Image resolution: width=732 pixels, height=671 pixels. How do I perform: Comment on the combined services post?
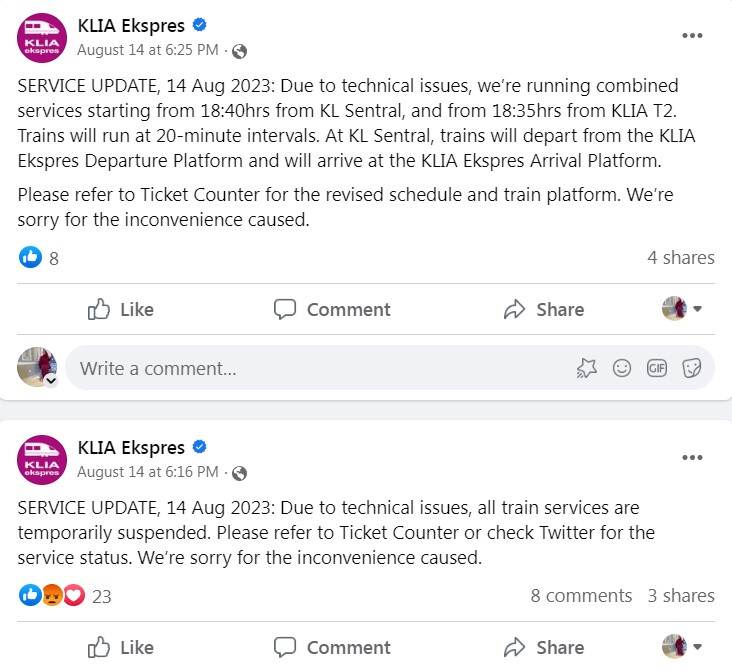(333, 310)
